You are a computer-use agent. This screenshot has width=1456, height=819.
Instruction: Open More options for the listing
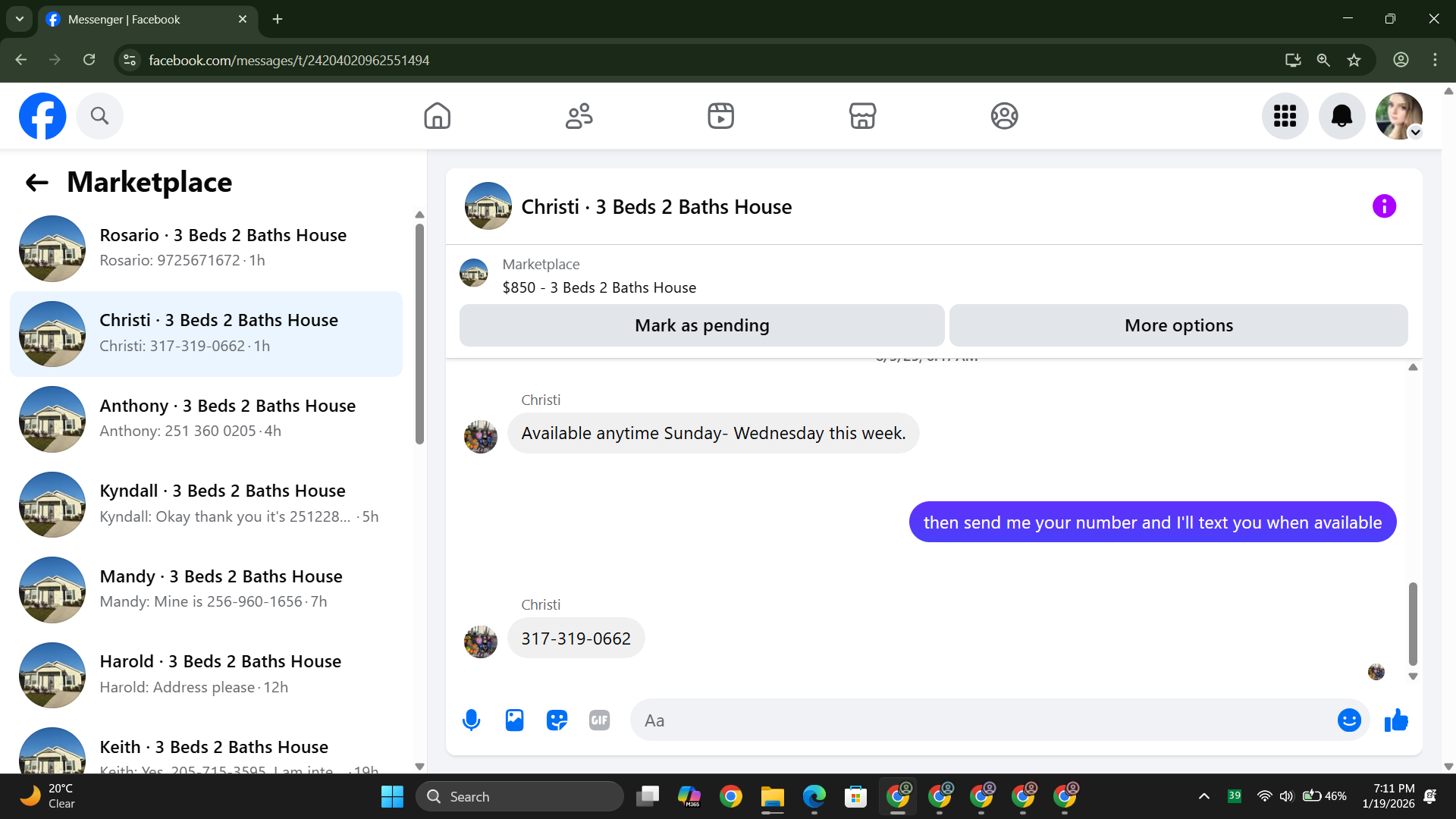[1178, 325]
